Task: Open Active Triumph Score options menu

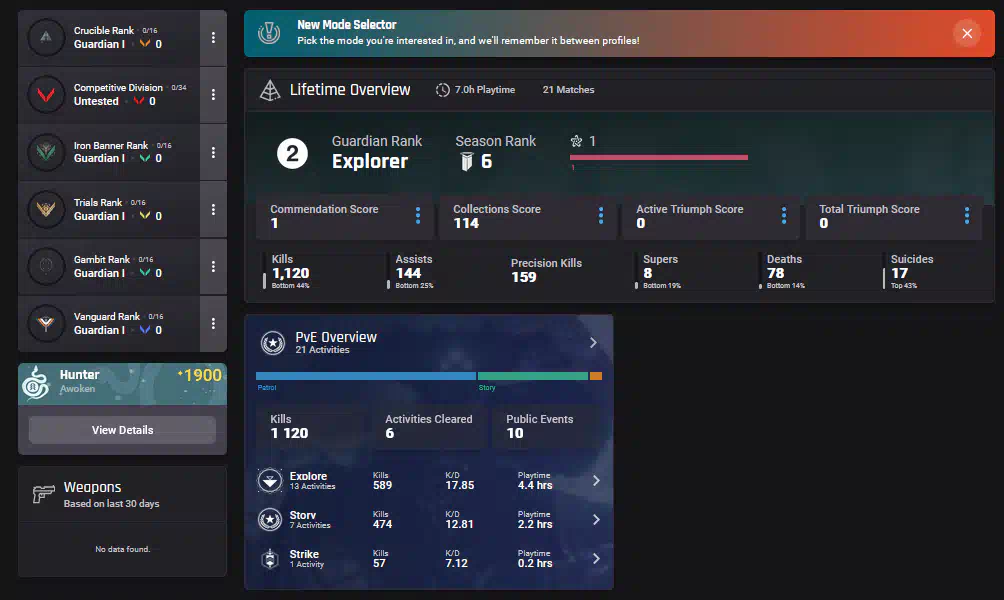Action: point(784,215)
